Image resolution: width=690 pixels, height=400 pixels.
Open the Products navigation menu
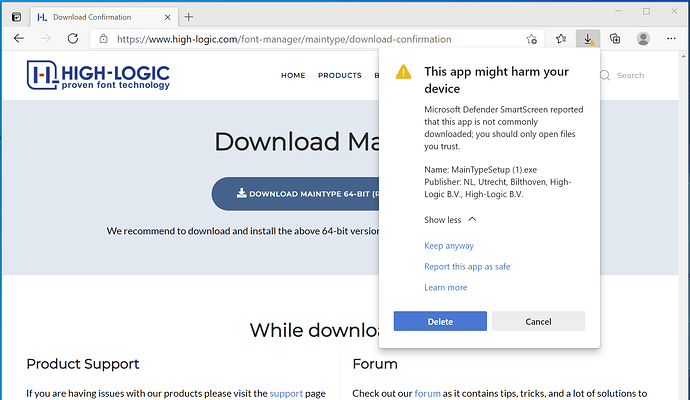[340, 75]
